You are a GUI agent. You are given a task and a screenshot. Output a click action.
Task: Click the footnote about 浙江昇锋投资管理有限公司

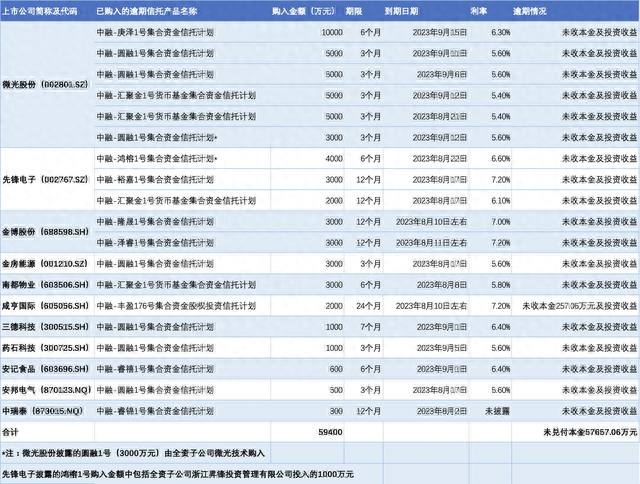point(178,474)
